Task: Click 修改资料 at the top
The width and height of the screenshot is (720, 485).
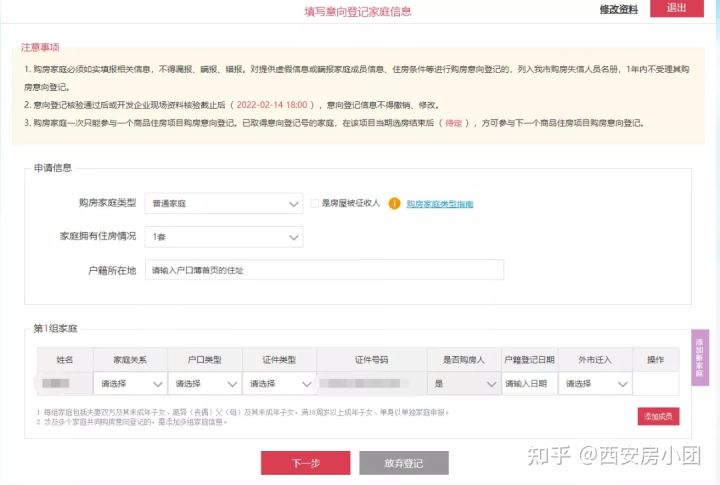Action: (x=619, y=9)
